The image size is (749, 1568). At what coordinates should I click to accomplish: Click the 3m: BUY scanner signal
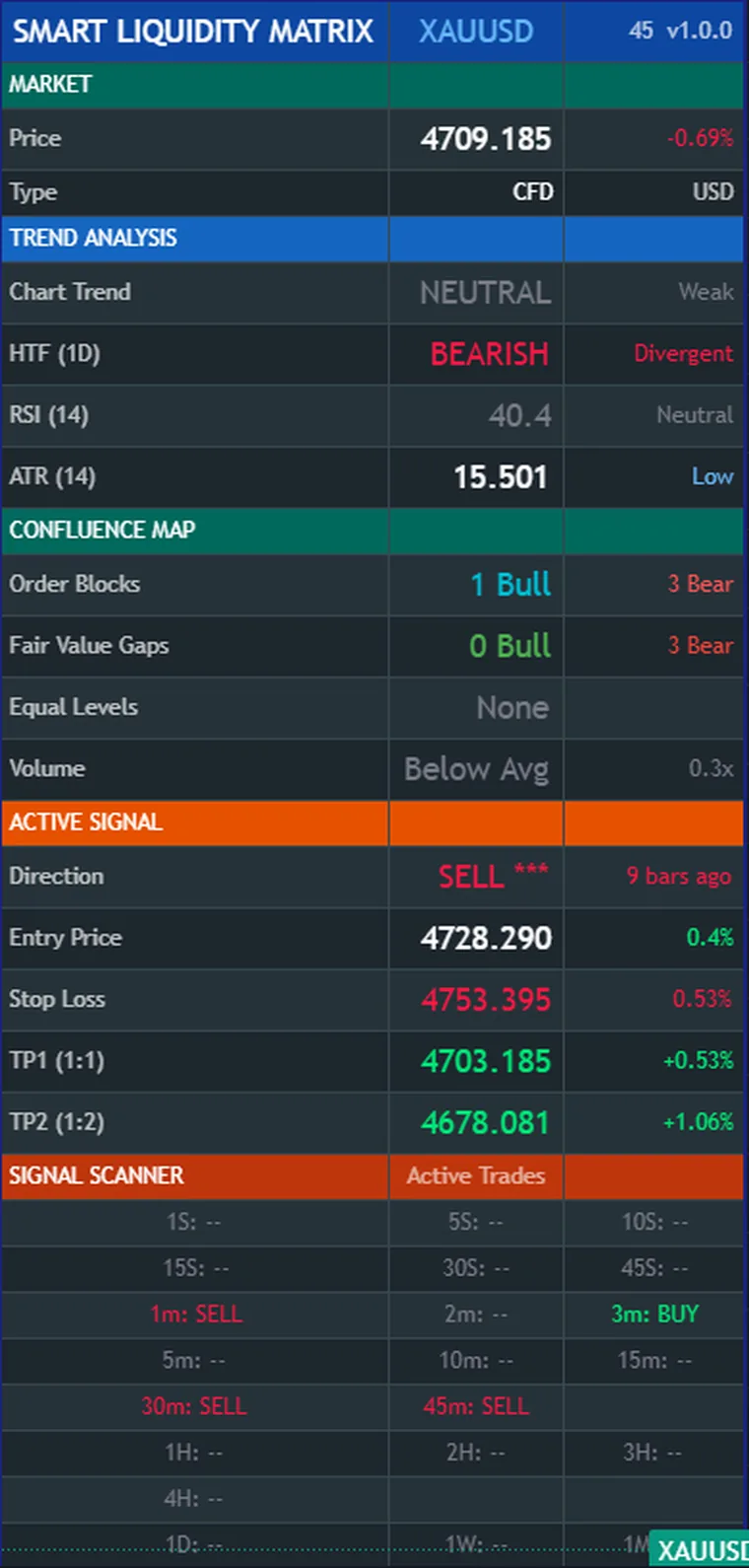(654, 1314)
